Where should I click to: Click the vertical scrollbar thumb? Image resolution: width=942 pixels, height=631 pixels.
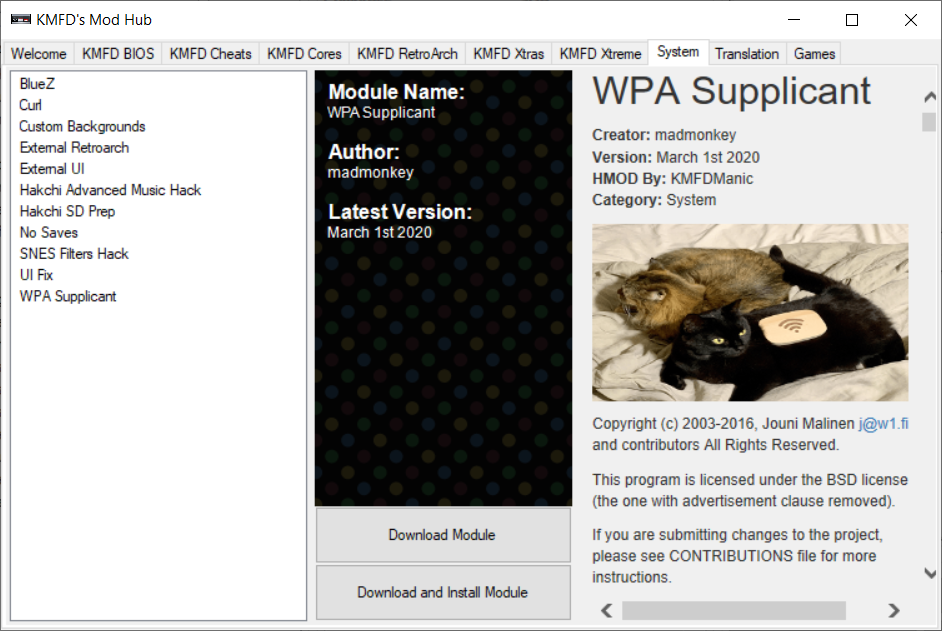(929, 122)
